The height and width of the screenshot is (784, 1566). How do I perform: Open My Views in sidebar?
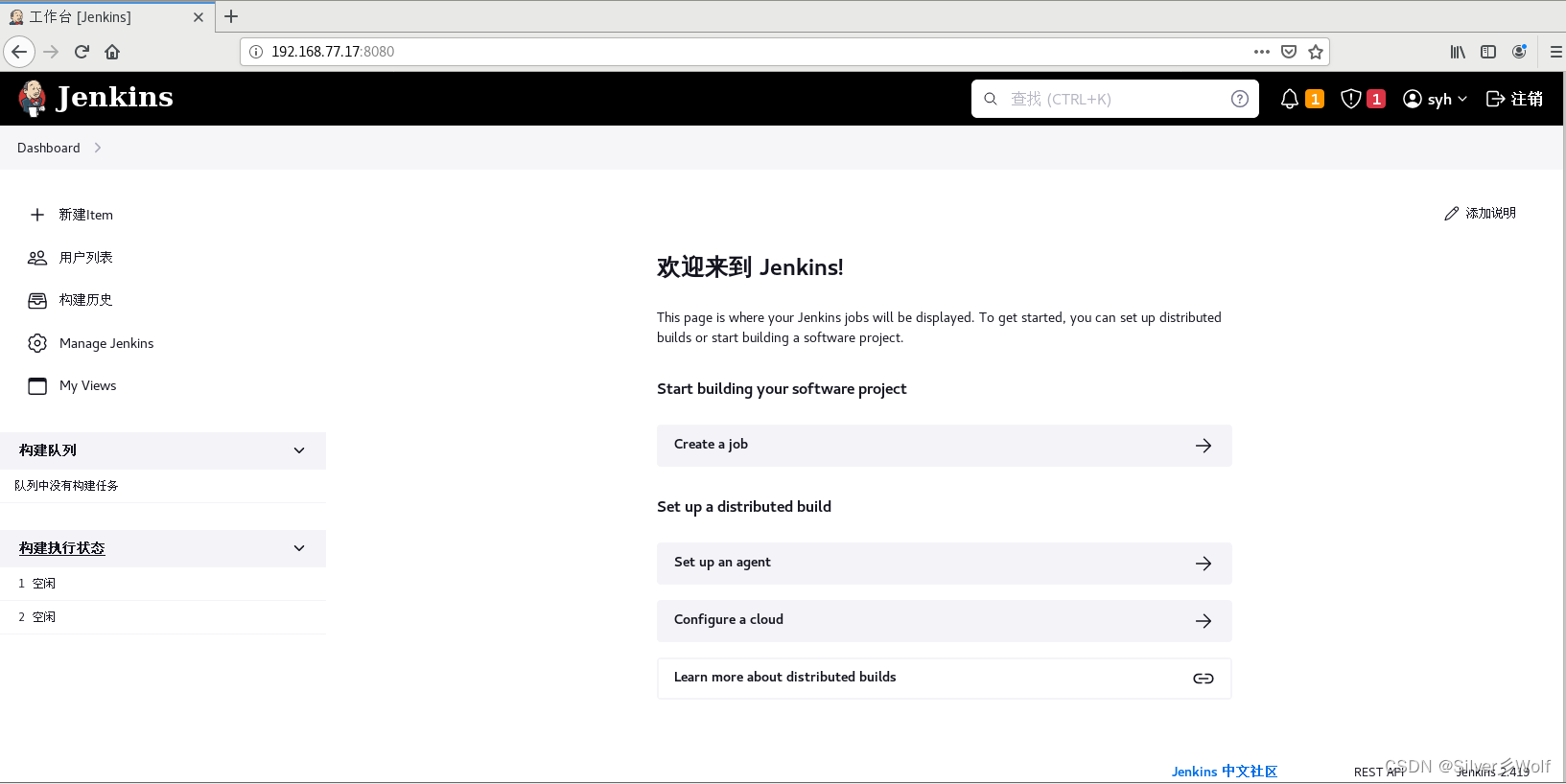(88, 385)
